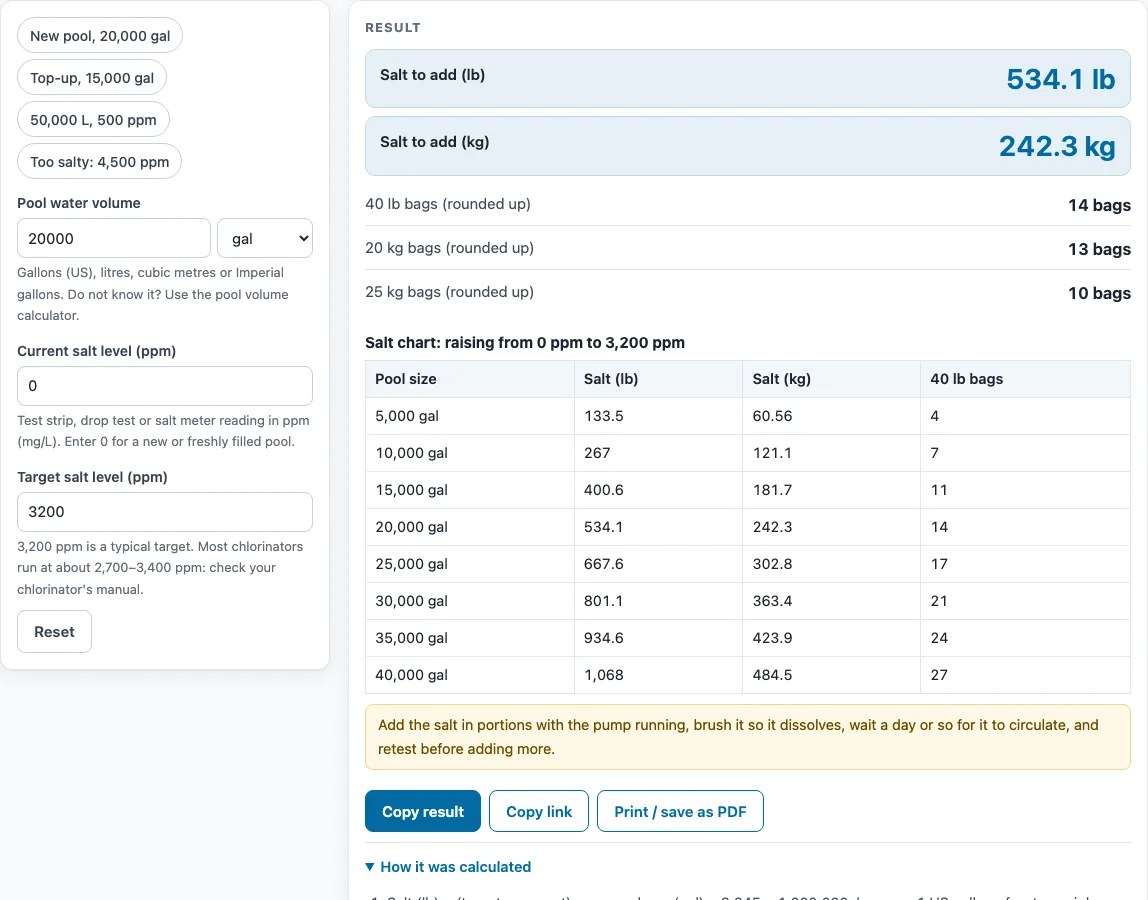Click the 400.6 lb cell
This screenshot has width=1148, height=900.
[658, 490]
